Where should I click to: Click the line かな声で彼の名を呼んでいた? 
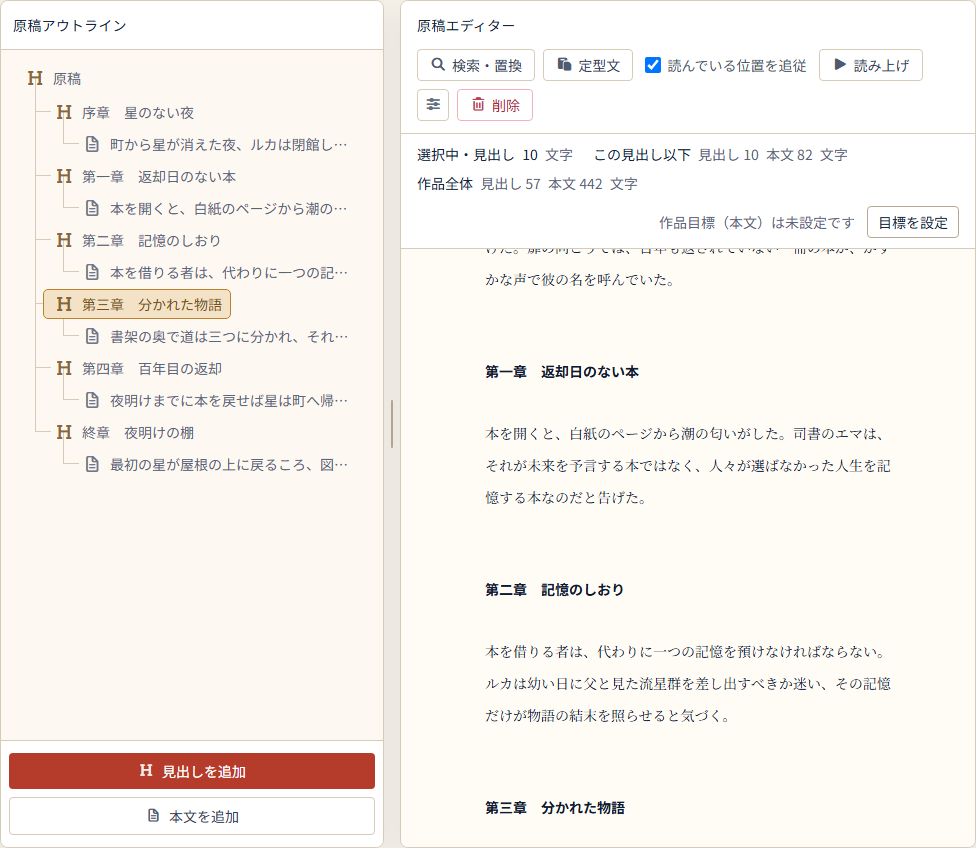point(580,280)
